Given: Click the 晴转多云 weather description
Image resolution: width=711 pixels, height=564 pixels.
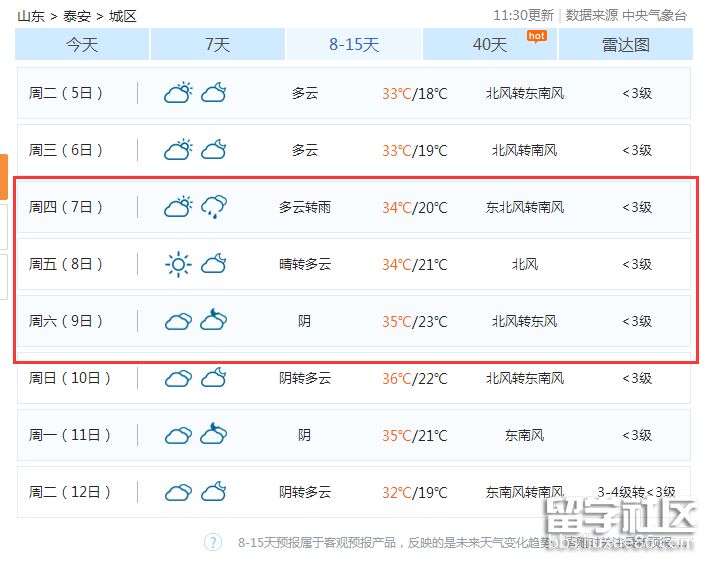Looking at the screenshot, I should point(305,264).
